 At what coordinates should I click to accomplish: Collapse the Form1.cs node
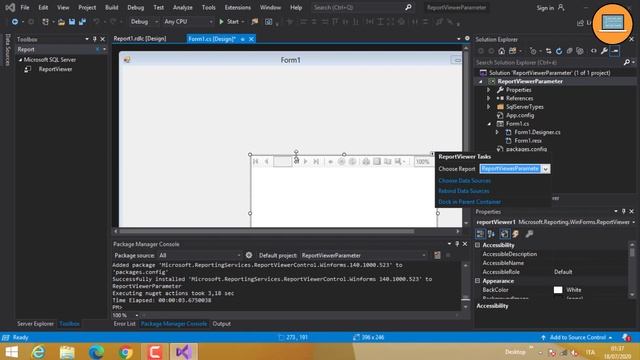489,124
